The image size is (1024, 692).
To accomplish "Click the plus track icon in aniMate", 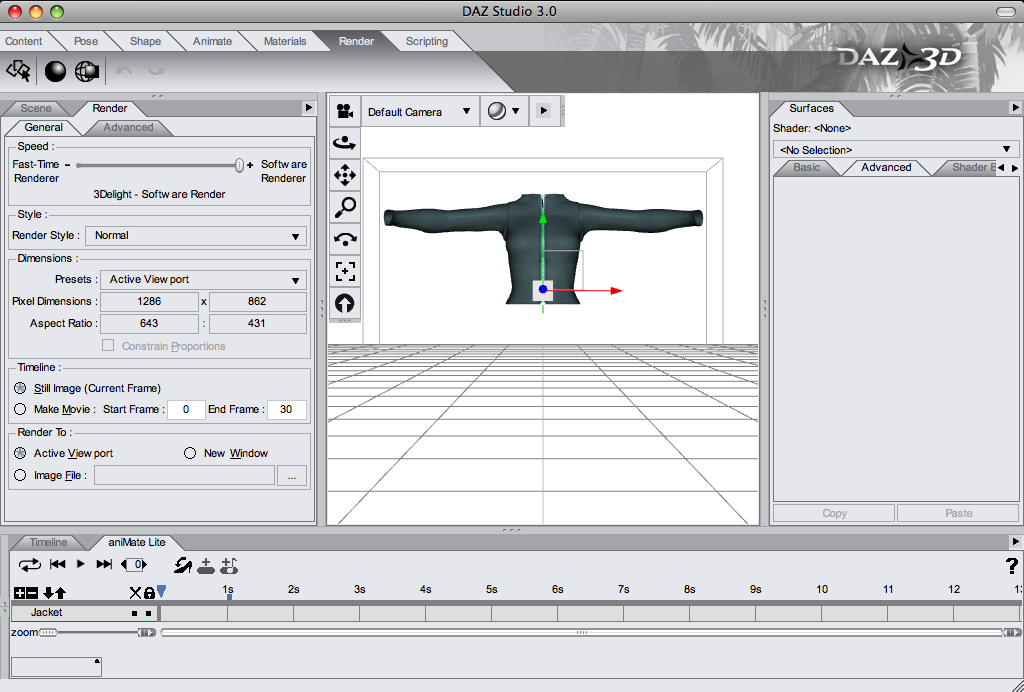I will [x=20, y=593].
